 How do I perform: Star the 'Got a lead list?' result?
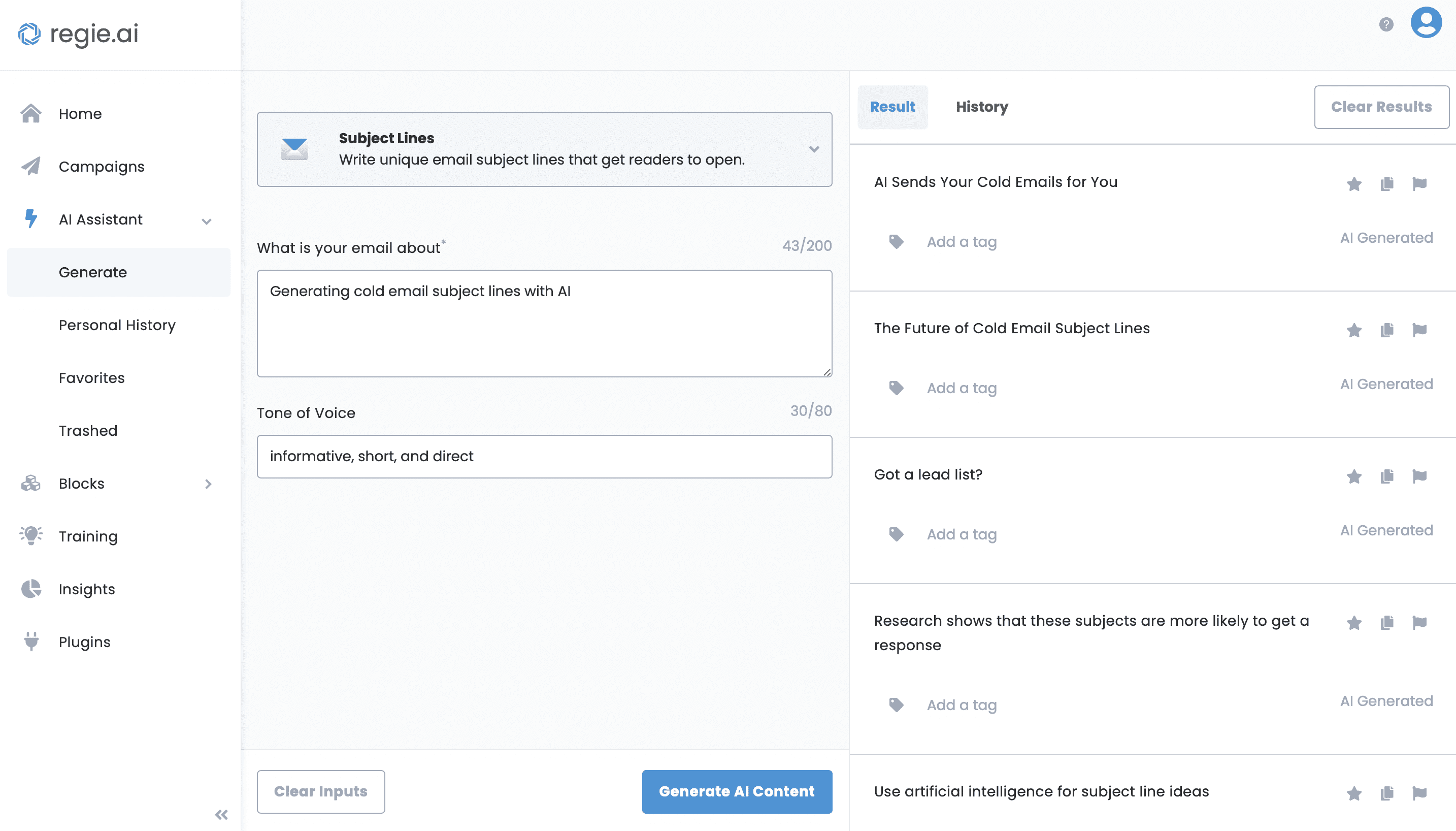coord(1353,476)
